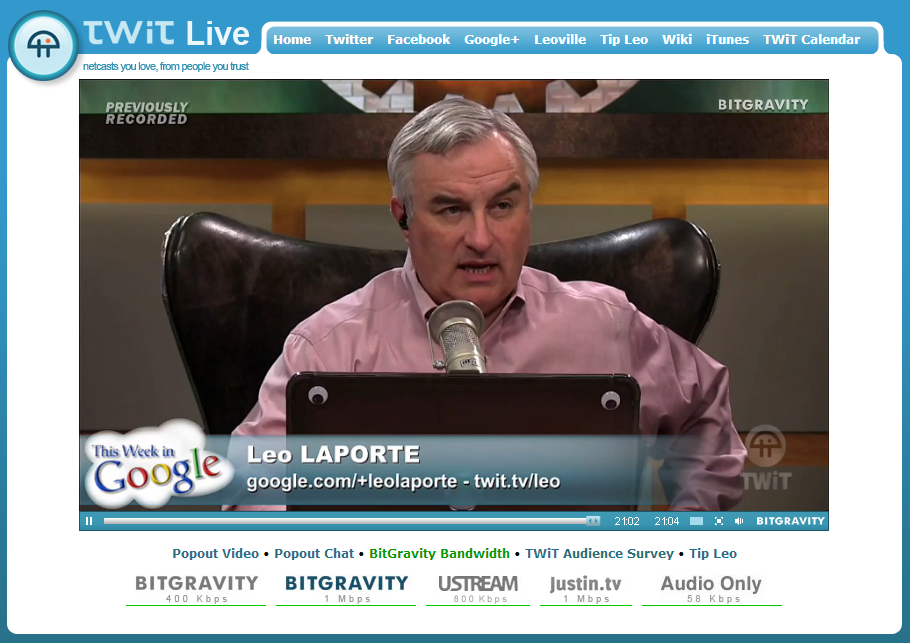This screenshot has height=643, width=910.
Task: Open the Popout Chat link
Action: tap(314, 553)
